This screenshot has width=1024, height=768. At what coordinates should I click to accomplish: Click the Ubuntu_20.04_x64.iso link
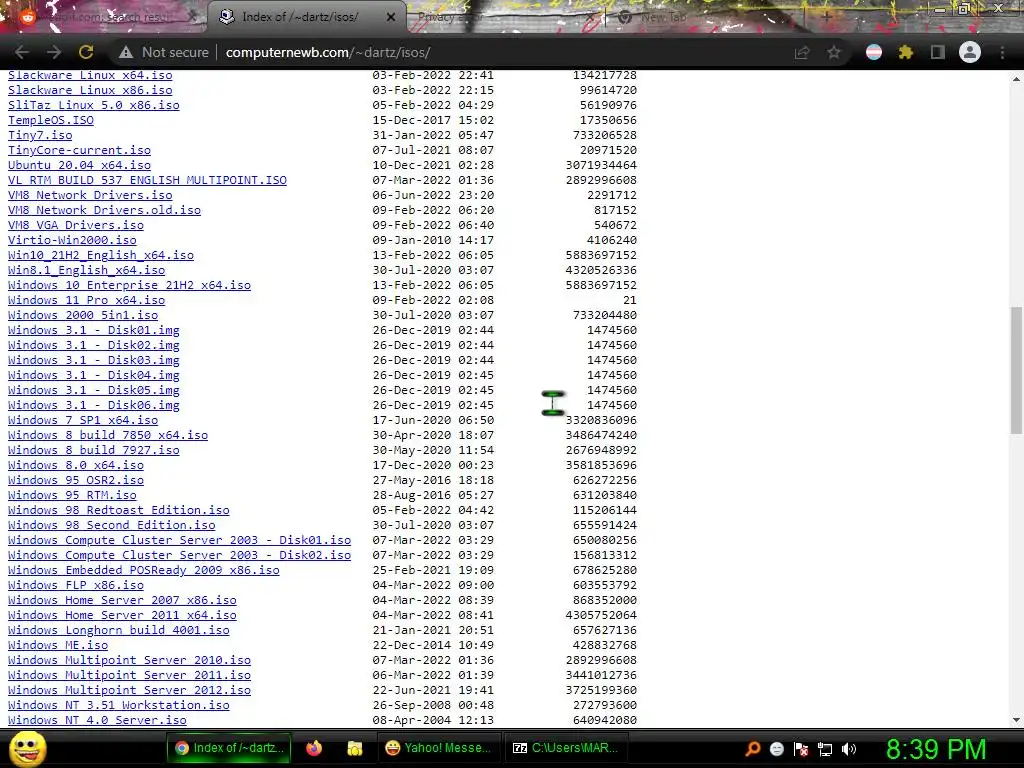(x=79, y=165)
